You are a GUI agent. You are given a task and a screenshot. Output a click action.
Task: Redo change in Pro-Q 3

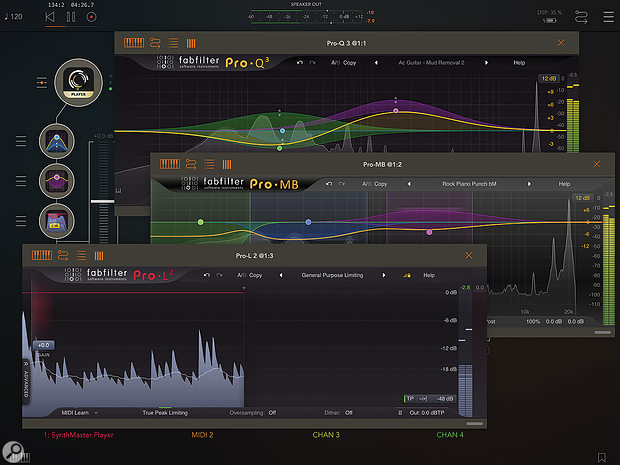point(312,62)
